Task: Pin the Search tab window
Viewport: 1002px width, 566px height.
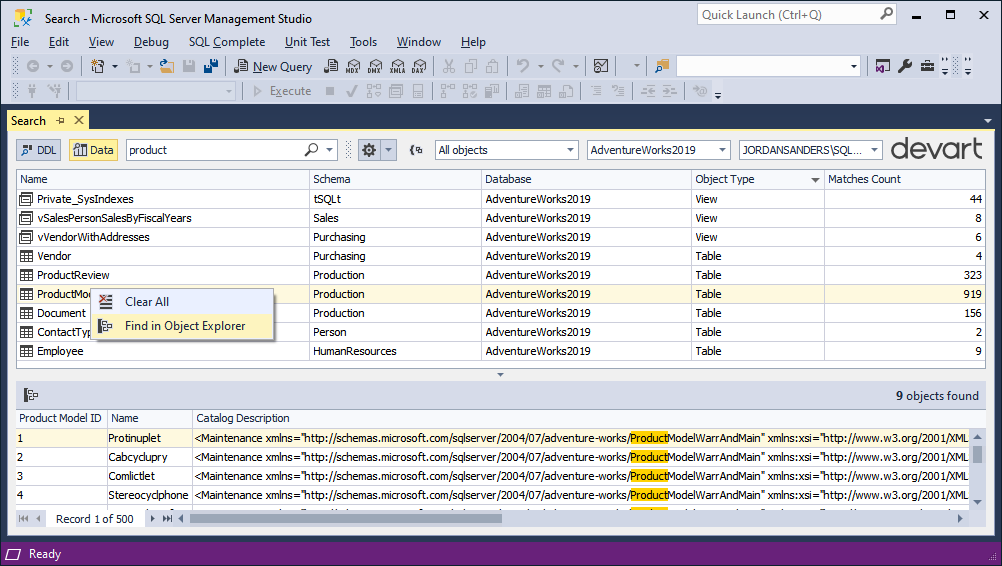Action: click(x=60, y=120)
